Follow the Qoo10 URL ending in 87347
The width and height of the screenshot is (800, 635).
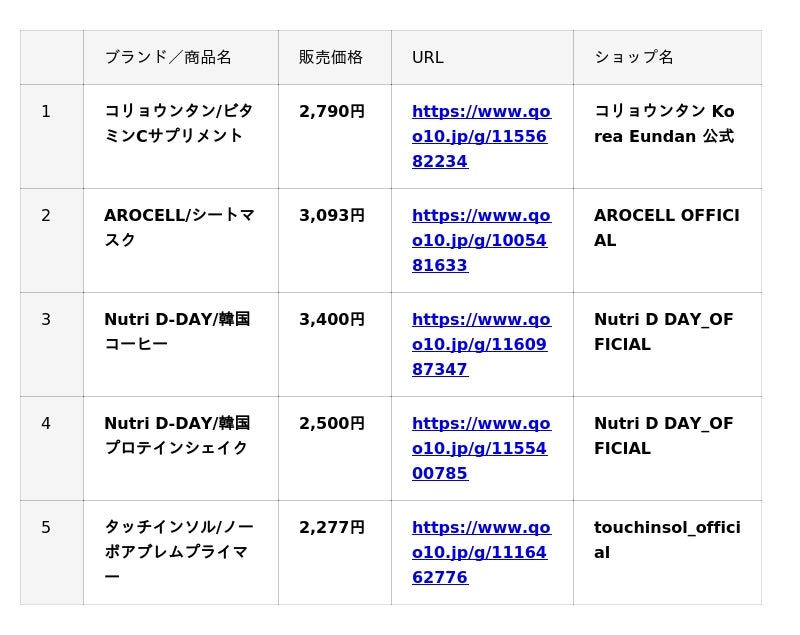(480, 344)
